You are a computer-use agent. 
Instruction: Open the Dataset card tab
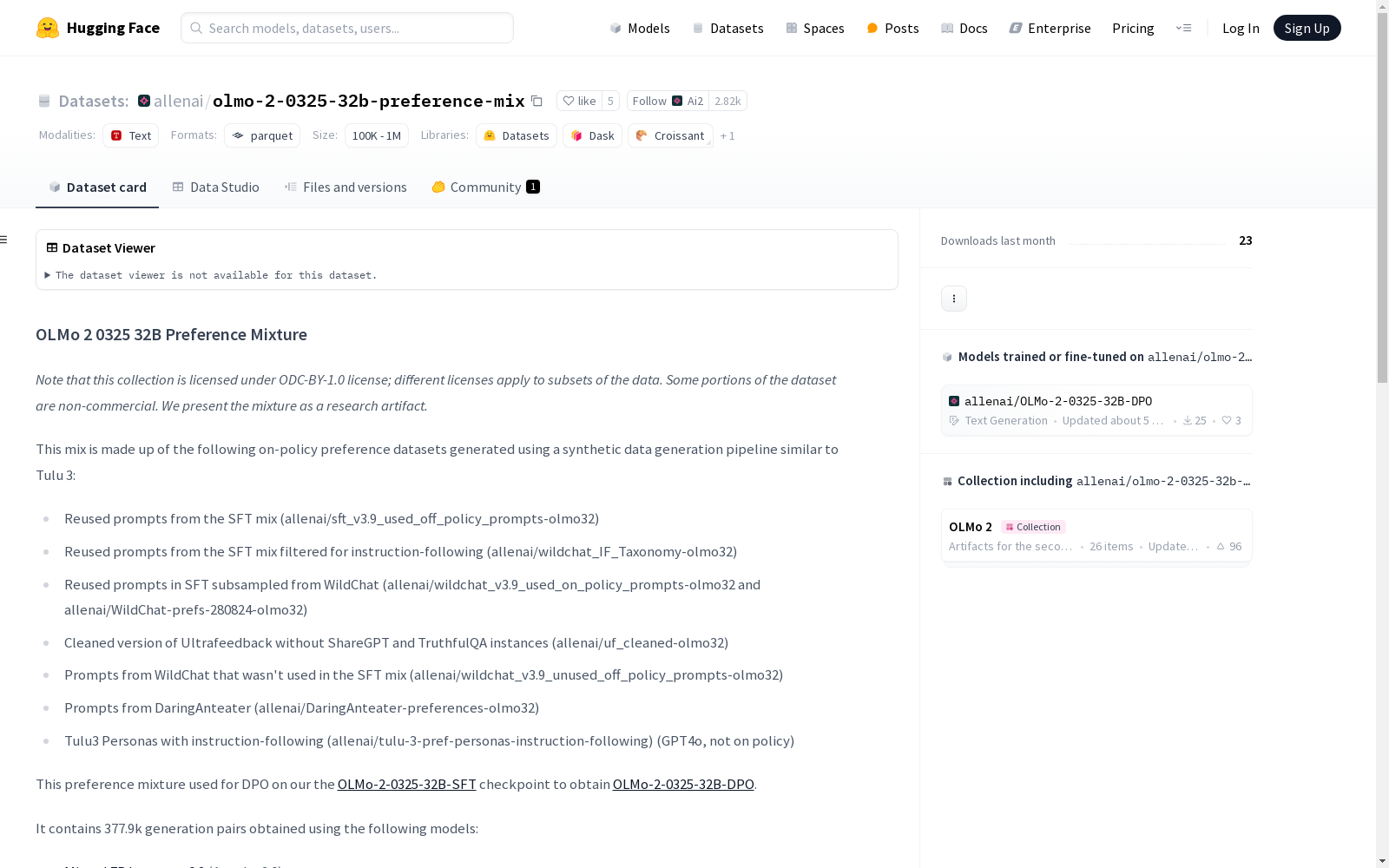pyautogui.click(x=97, y=187)
